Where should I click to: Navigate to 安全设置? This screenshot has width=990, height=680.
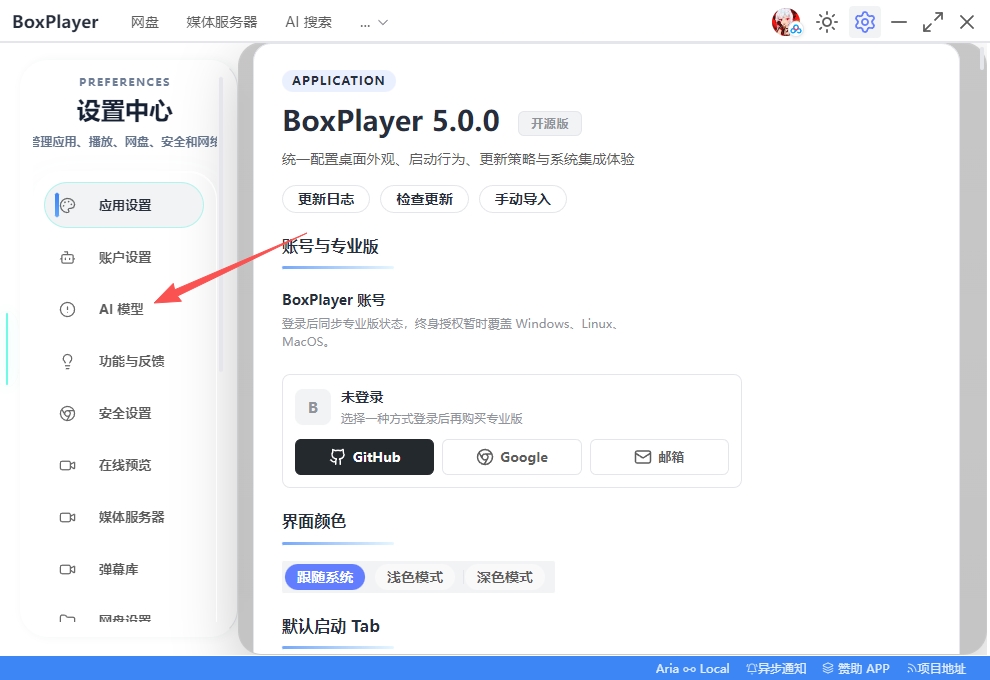pos(124,414)
